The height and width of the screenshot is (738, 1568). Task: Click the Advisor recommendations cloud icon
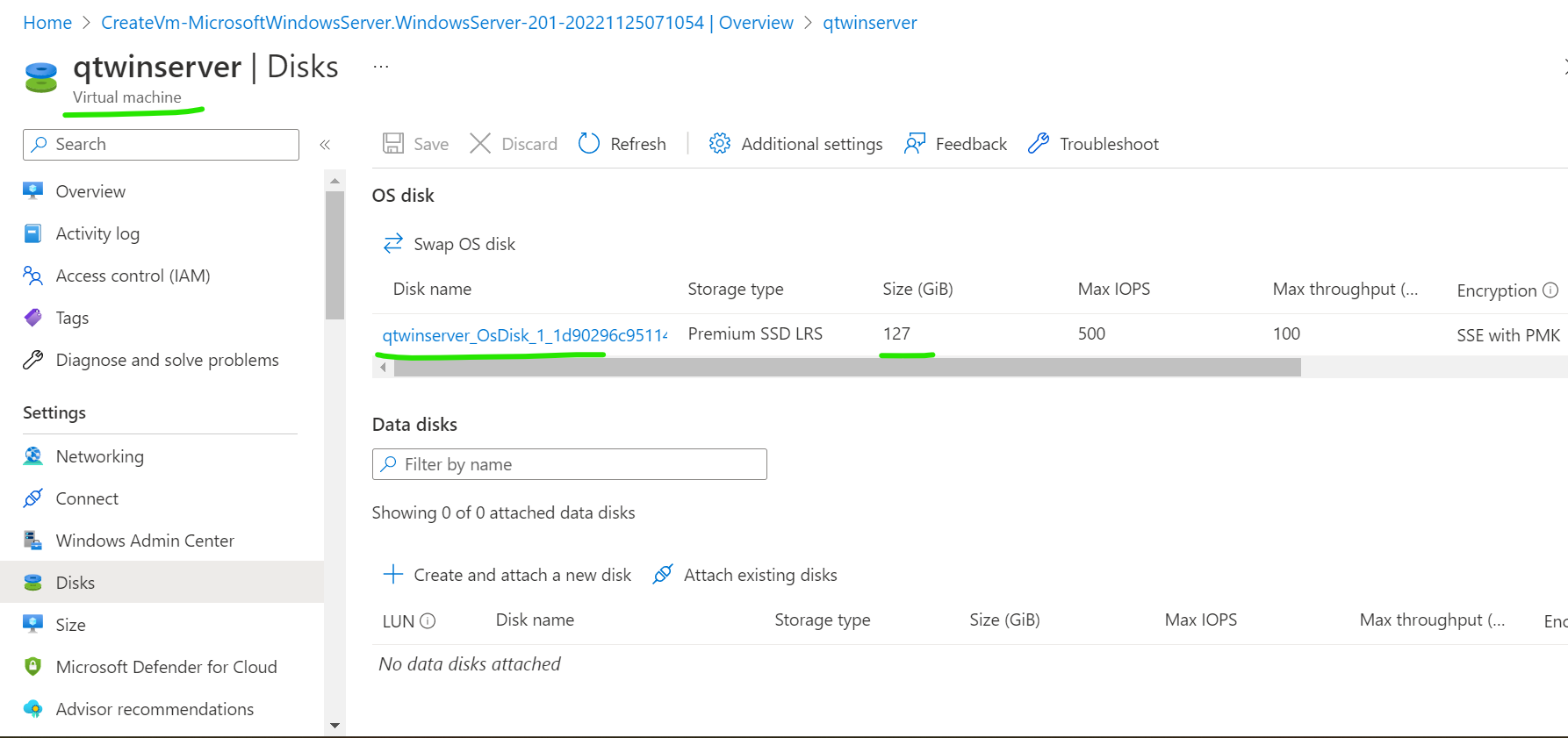coord(33,709)
